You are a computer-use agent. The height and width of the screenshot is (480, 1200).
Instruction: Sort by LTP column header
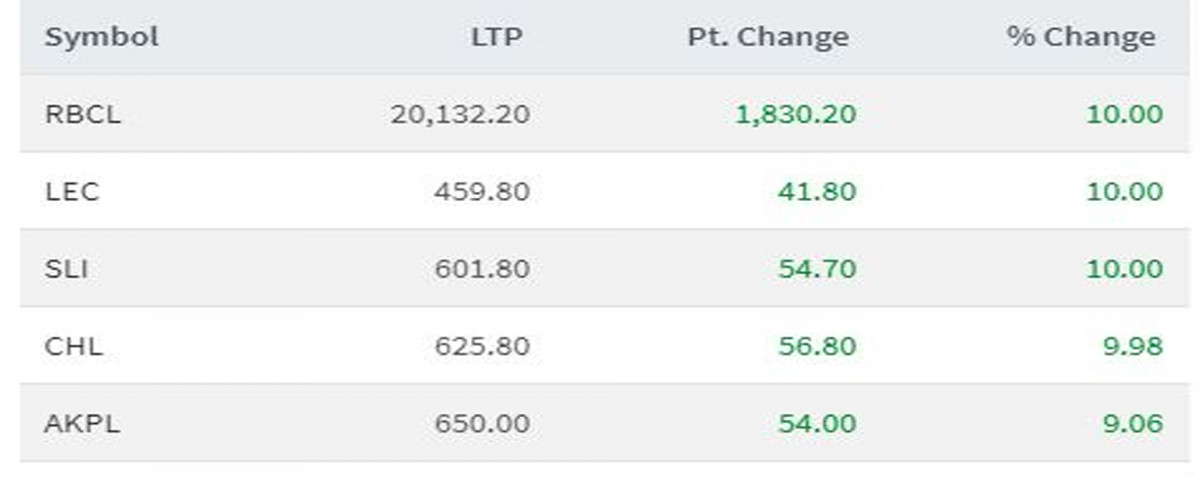tap(496, 37)
